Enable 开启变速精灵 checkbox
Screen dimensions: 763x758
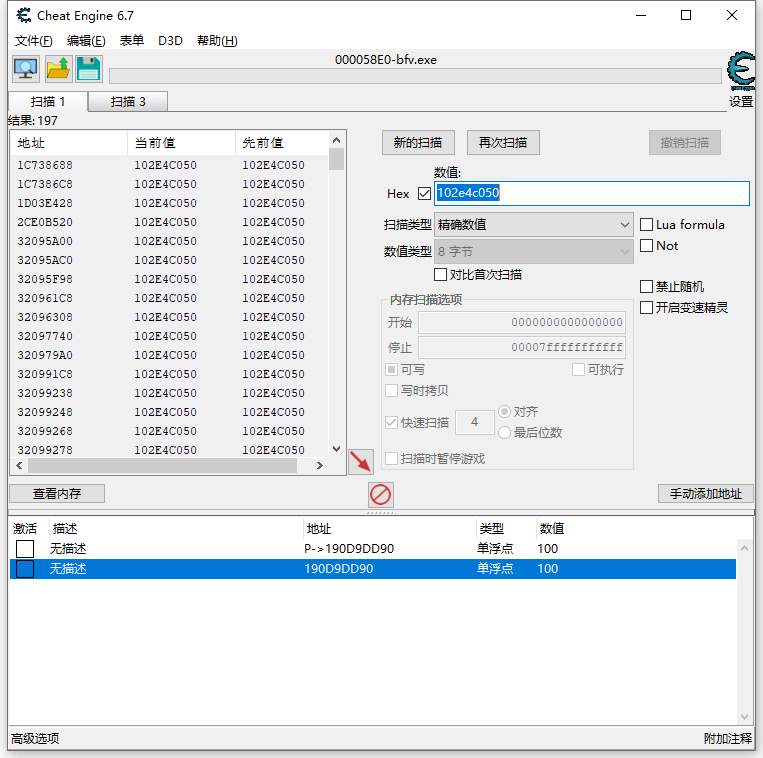[x=646, y=307]
